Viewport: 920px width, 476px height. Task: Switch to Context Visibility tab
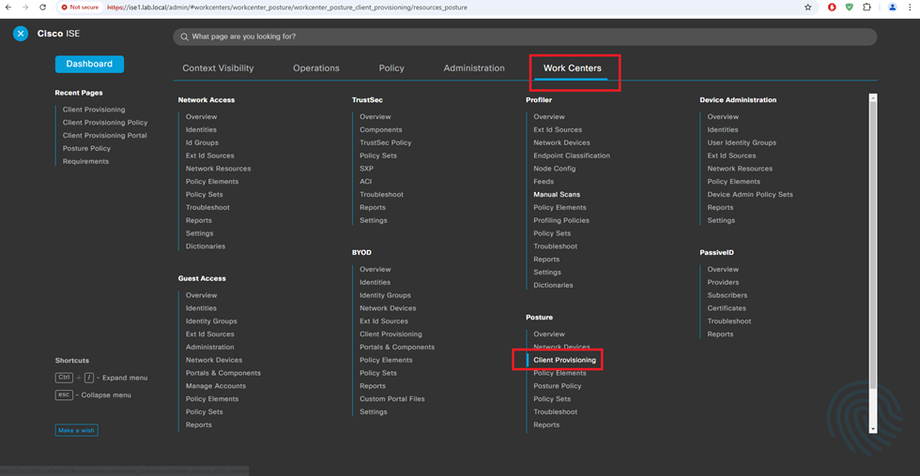(218, 68)
